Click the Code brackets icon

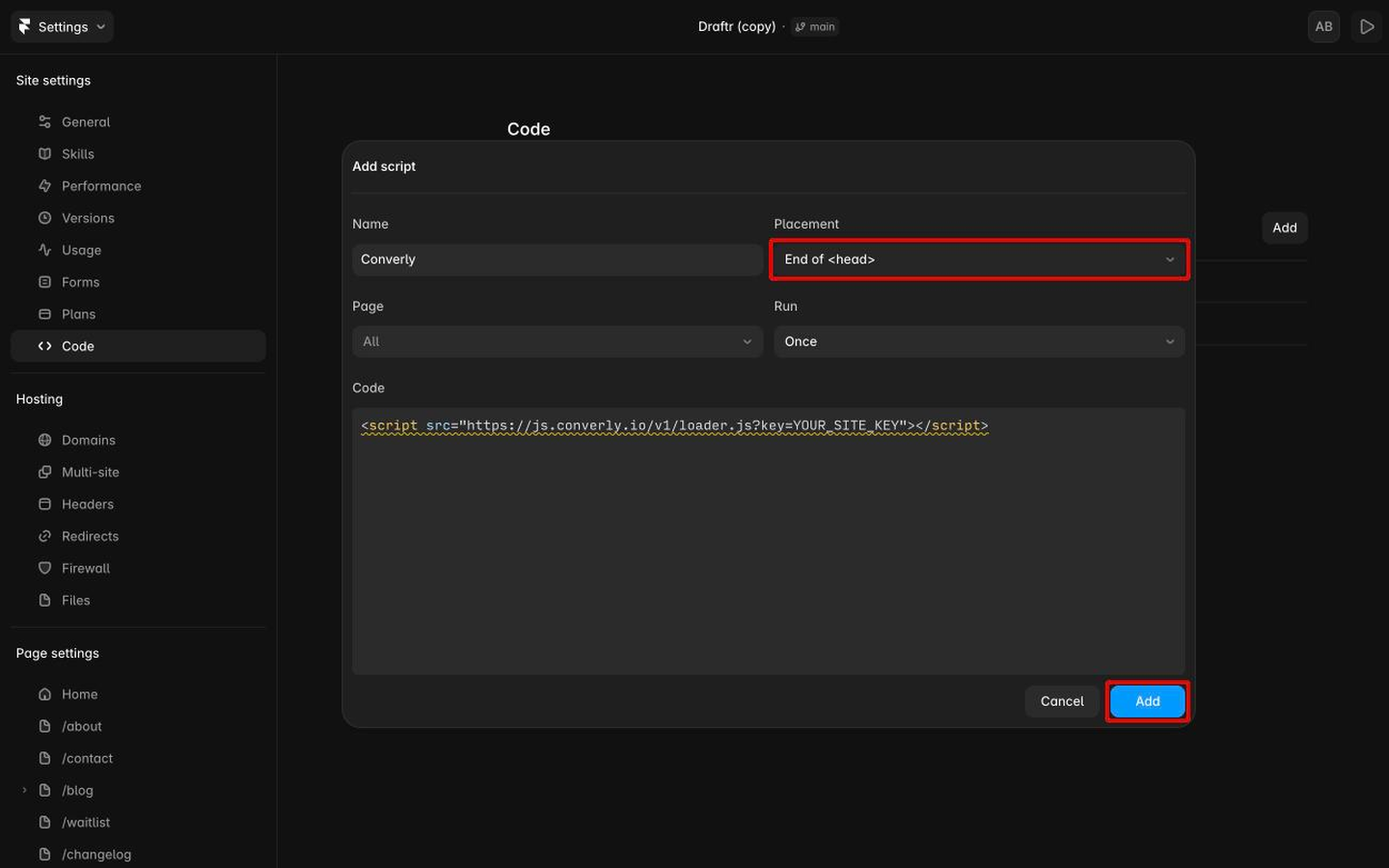click(x=44, y=346)
